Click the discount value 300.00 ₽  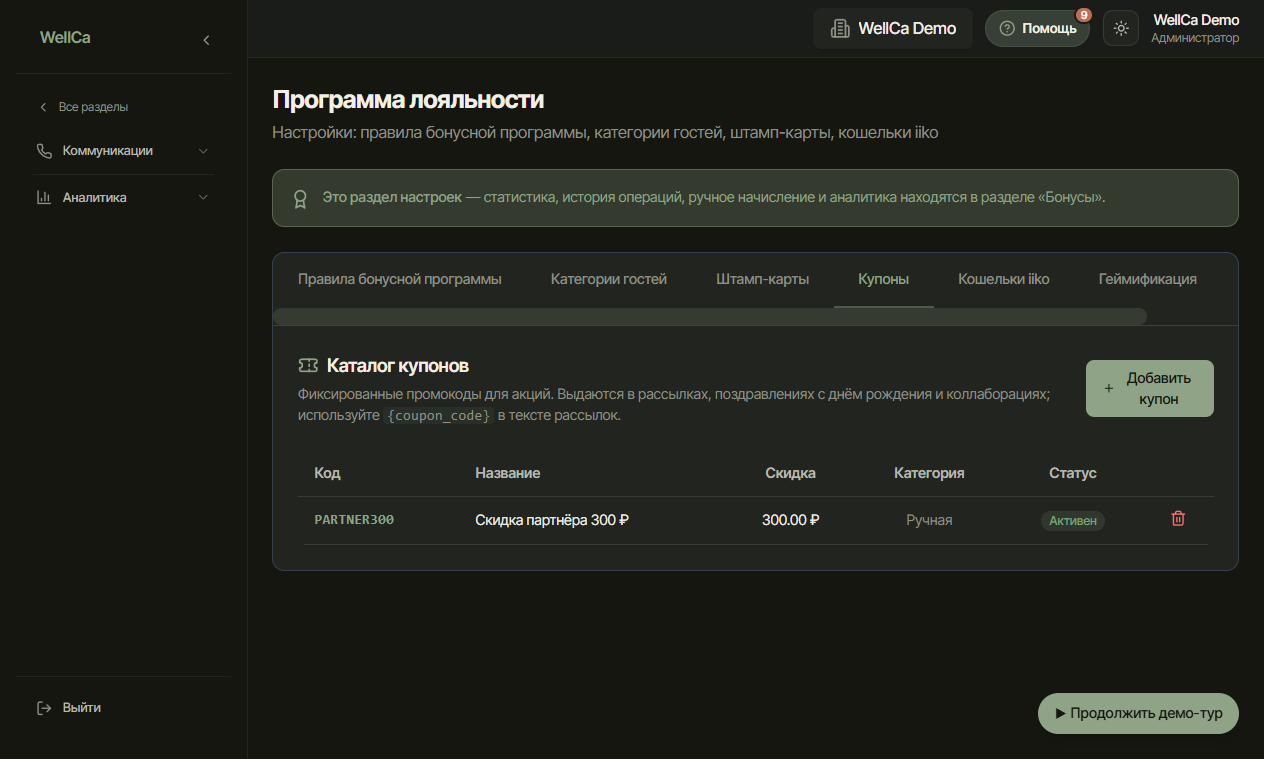pyautogui.click(x=790, y=520)
